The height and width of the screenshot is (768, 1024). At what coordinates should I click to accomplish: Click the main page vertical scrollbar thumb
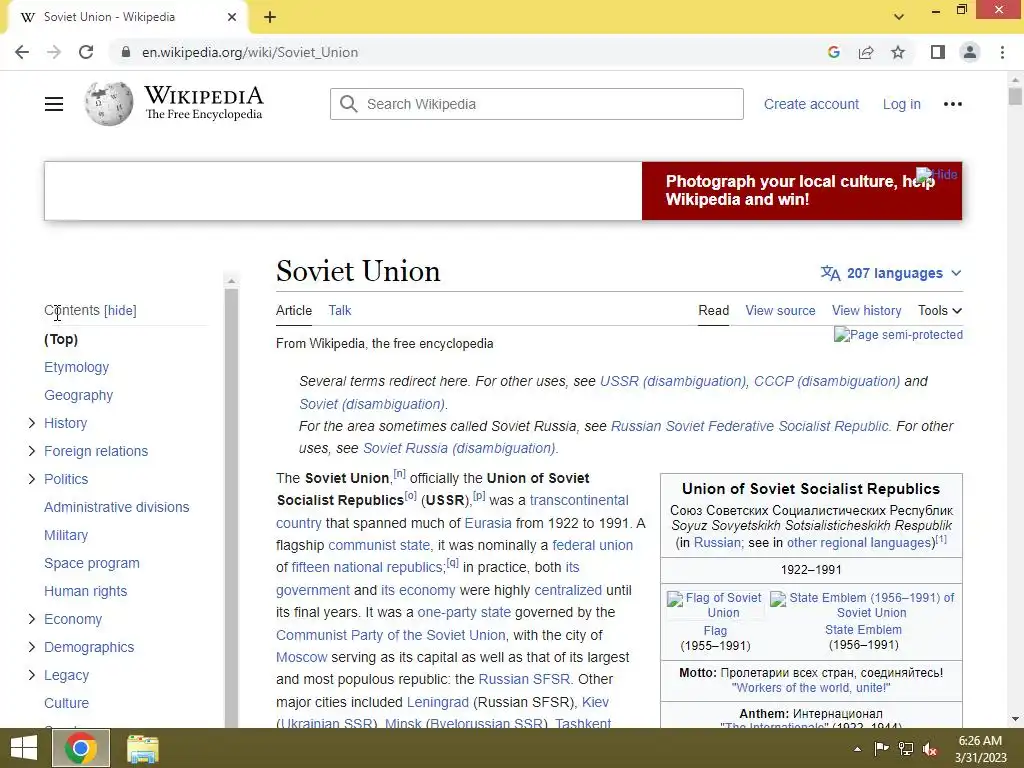pos(1015,95)
